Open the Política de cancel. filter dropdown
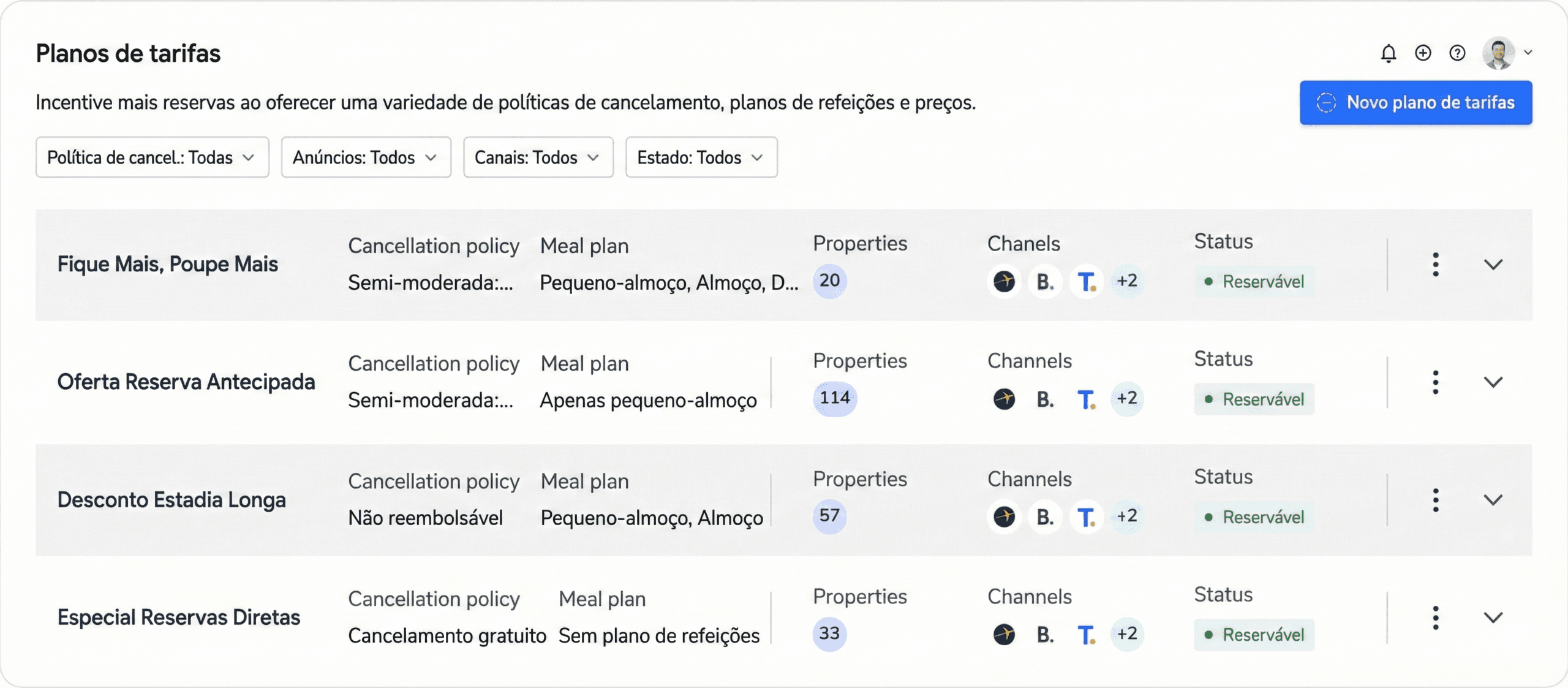This screenshot has width=1568, height=688. coord(152,157)
